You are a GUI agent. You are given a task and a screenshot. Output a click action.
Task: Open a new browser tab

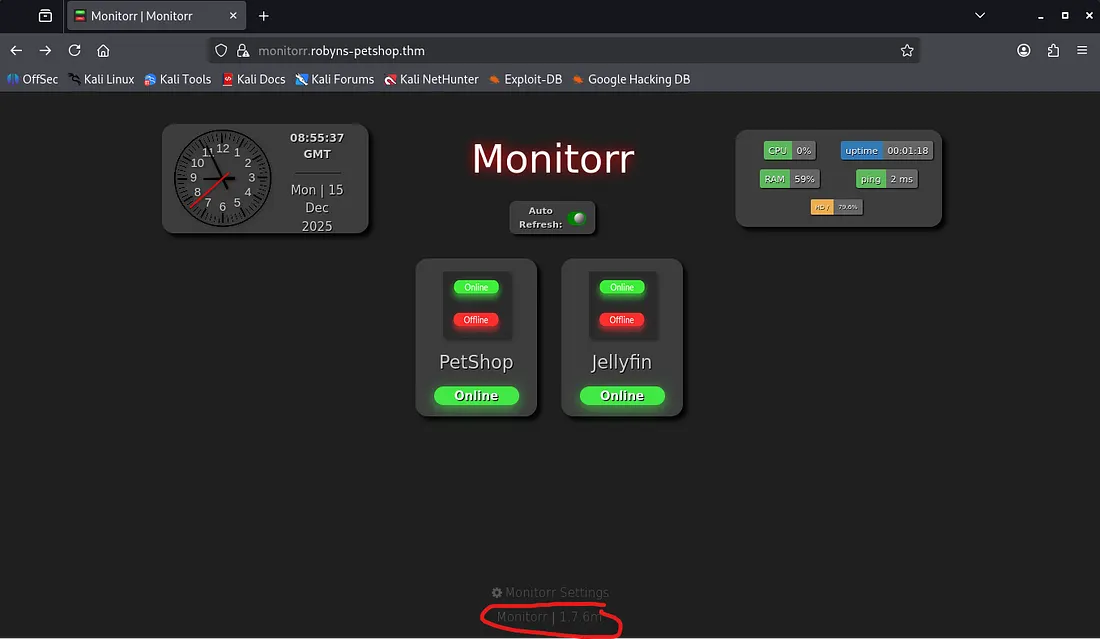(264, 16)
